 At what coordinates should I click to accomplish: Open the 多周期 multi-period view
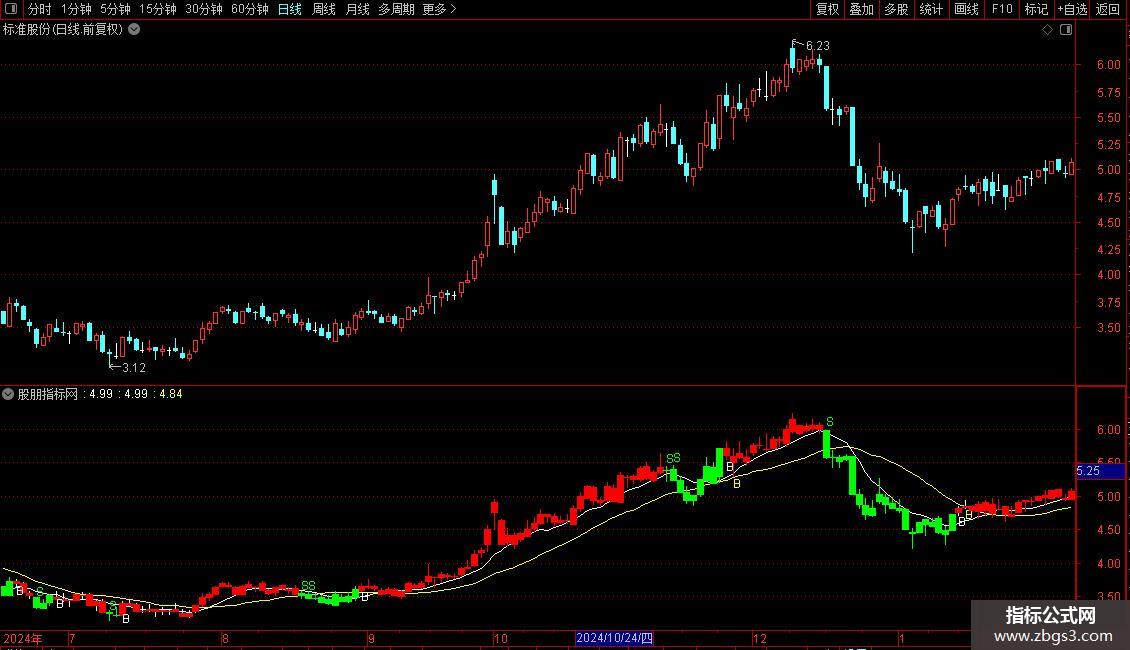click(396, 9)
